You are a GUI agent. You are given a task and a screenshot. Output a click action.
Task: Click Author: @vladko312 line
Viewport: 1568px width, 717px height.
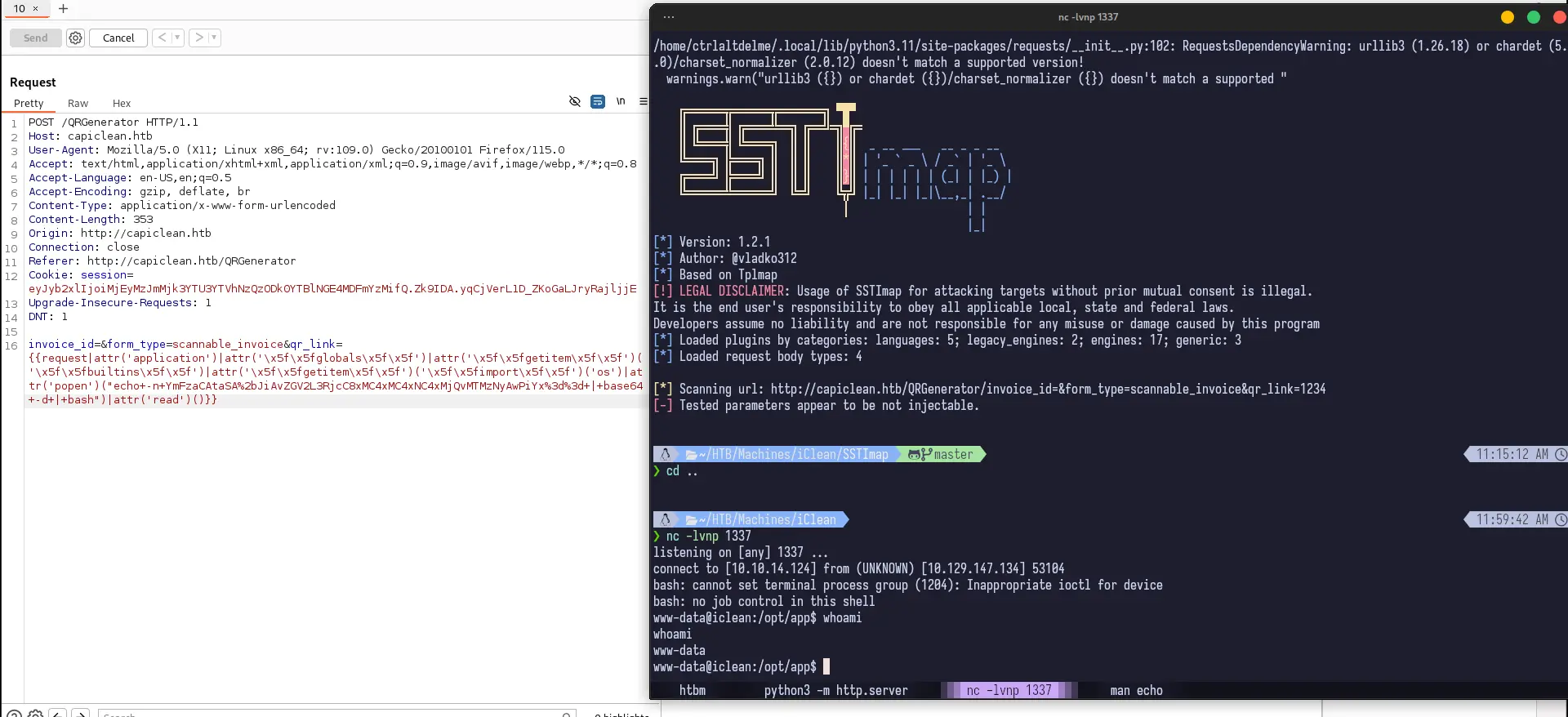[725, 258]
